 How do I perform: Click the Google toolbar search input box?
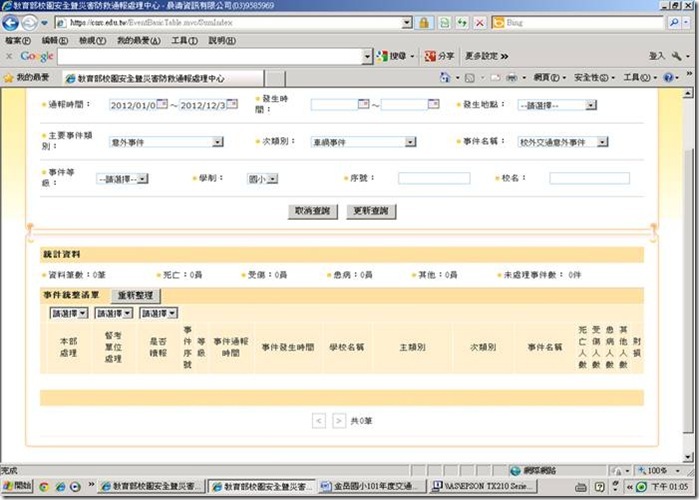click(x=210, y=56)
